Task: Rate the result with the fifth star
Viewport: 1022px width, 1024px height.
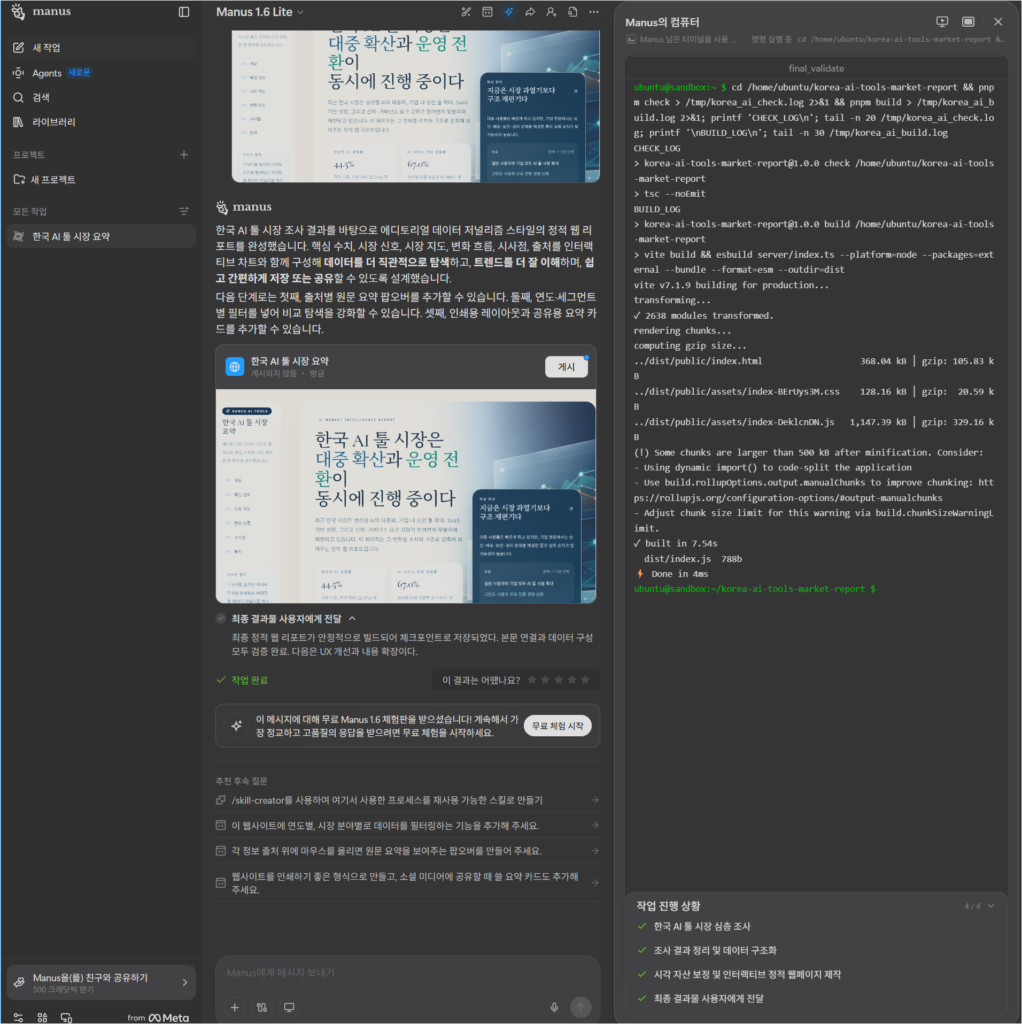Action: tap(587, 680)
